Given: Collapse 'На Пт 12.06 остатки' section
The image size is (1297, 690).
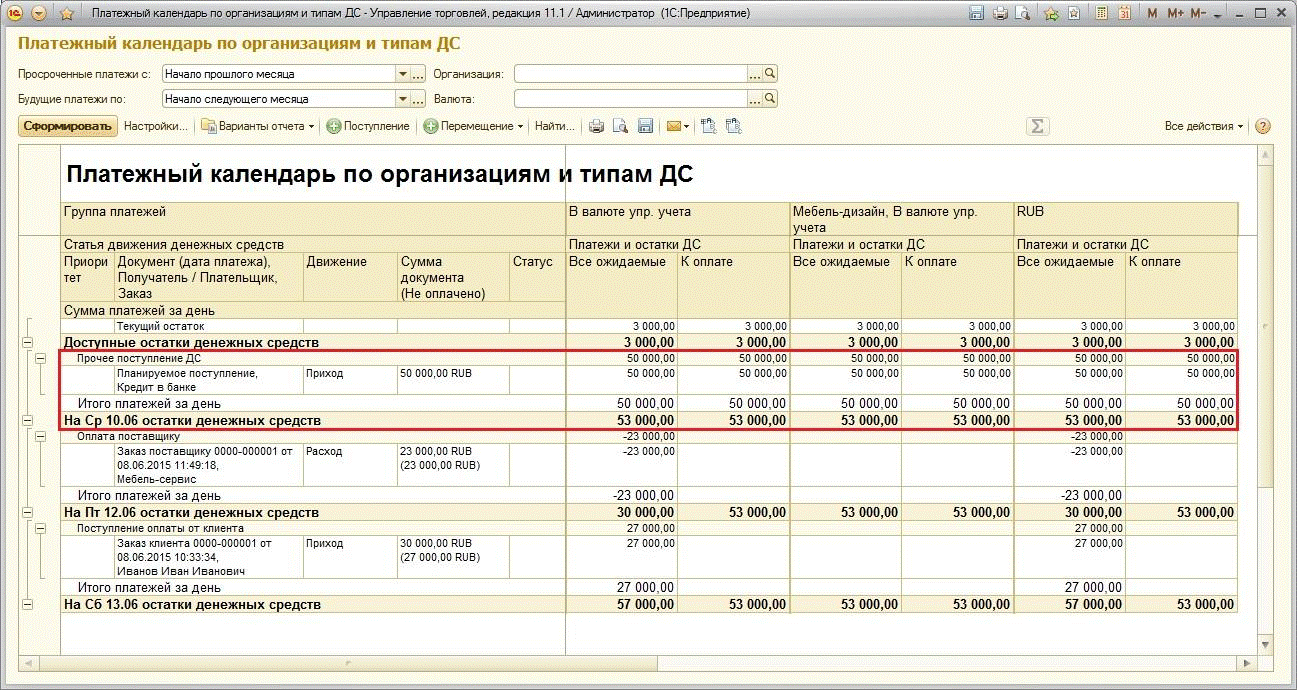Looking at the screenshot, I should tap(27, 512).
